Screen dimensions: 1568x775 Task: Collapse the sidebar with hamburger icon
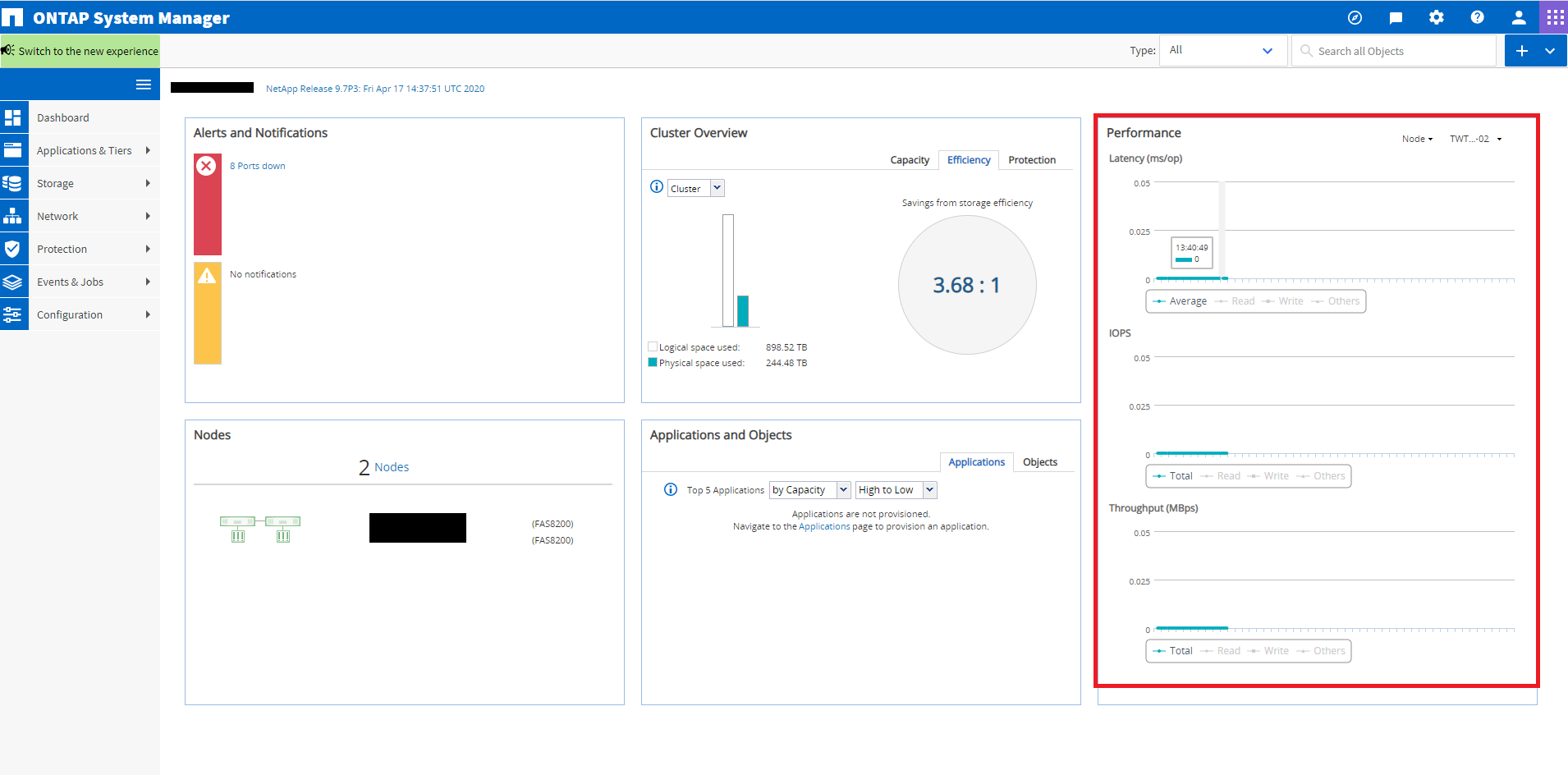pyautogui.click(x=144, y=85)
